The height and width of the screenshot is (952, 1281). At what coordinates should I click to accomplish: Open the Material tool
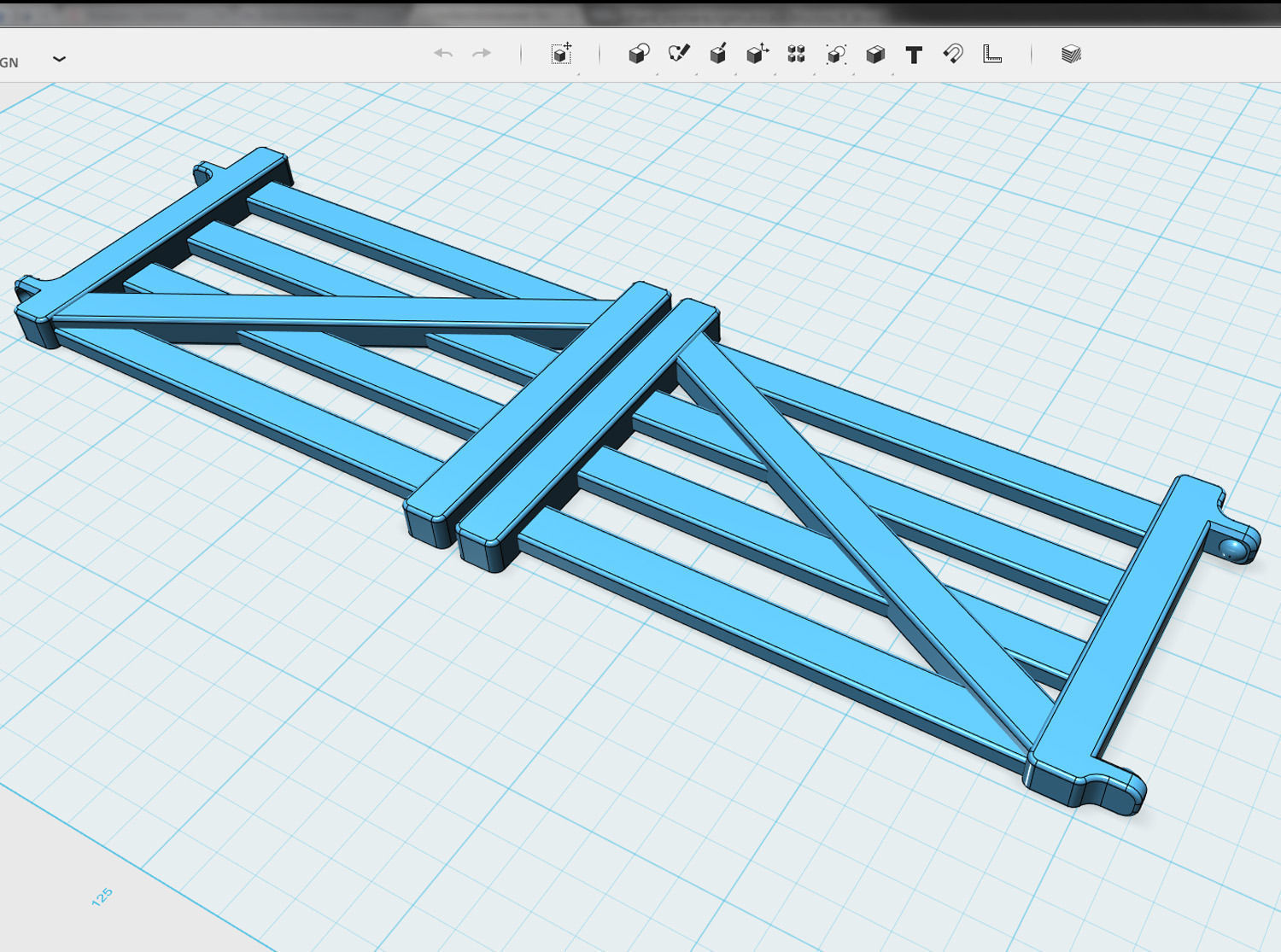[x=1071, y=55]
